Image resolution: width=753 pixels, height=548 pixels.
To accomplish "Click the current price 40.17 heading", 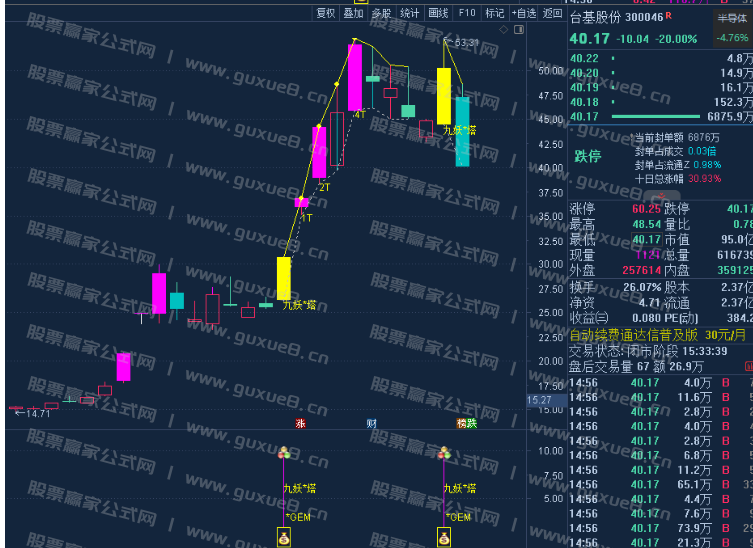I will [x=589, y=38].
